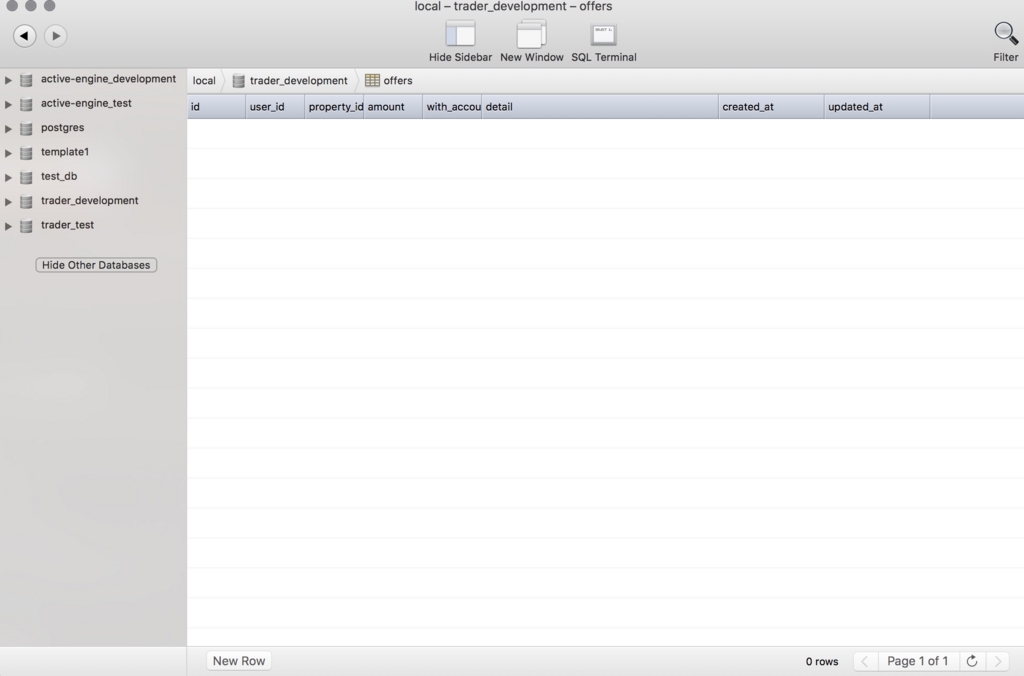The image size is (1024, 676).
Task: Refresh the offers table with the reload icon
Action: click(971, 661)
